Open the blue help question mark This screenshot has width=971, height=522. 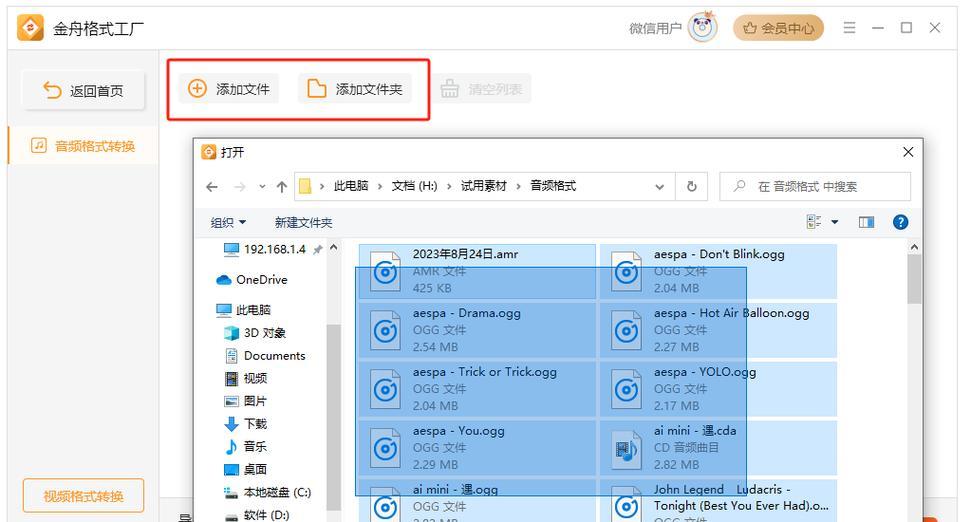click(x=900, y=222)
